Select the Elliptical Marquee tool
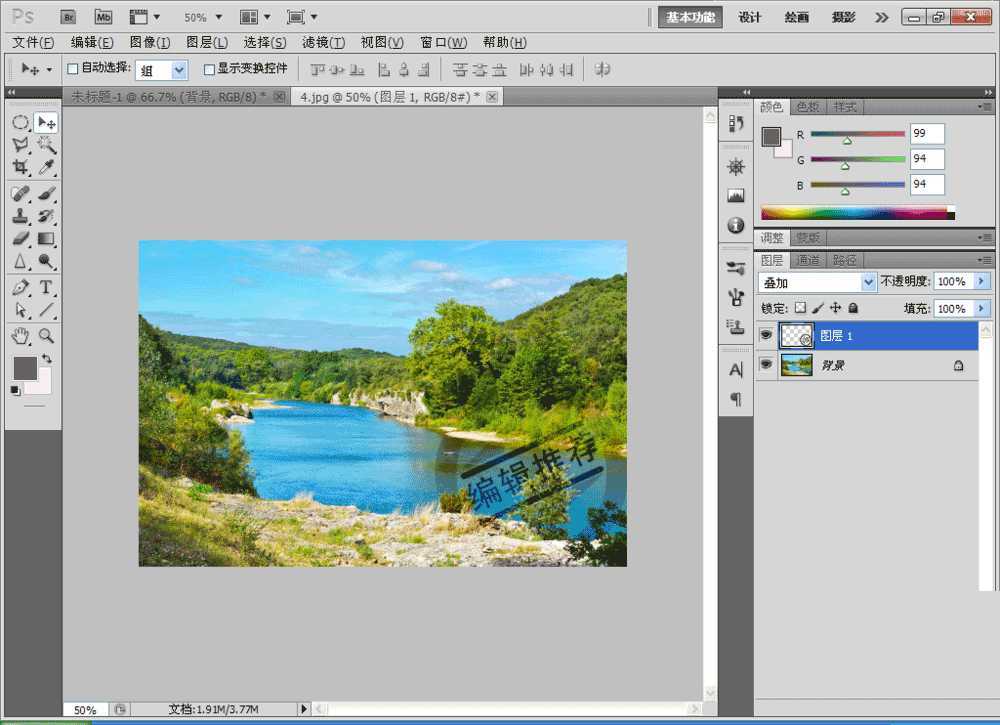This screenshot has width=1000, height=725. [x=20, y=123]
